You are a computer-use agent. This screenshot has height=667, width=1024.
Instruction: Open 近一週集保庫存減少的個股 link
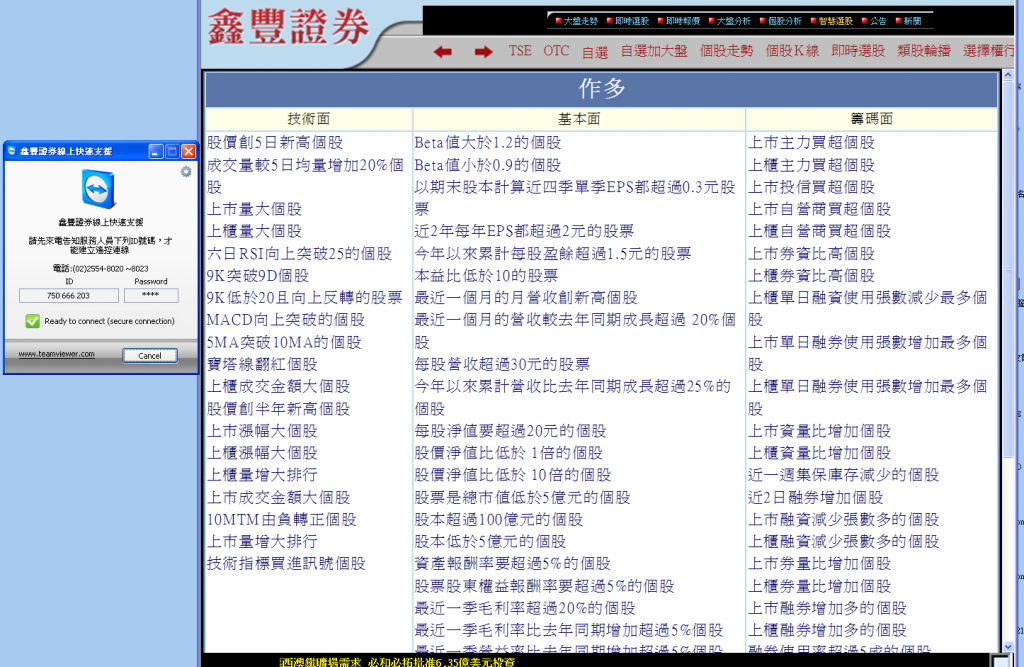(844, 475)
